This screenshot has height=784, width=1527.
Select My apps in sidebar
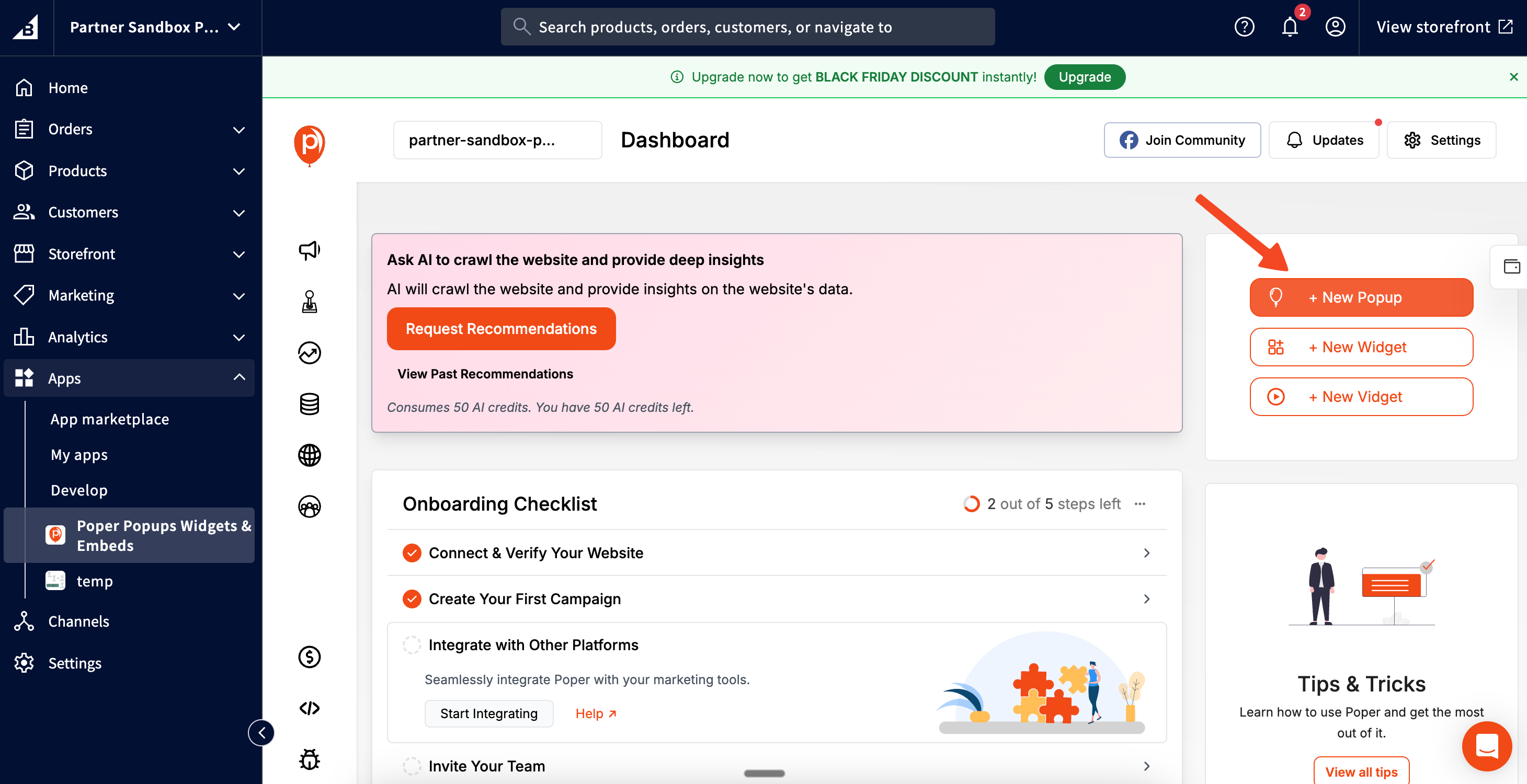point(79,455)
